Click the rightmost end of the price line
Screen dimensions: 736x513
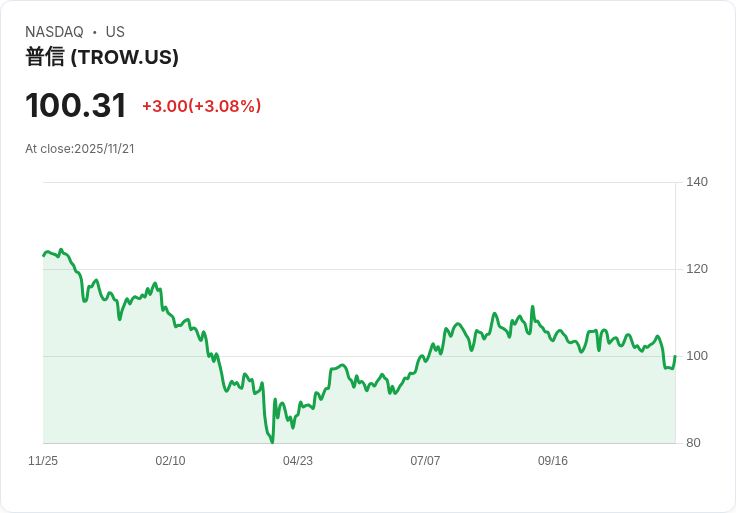tap(675, 356)
